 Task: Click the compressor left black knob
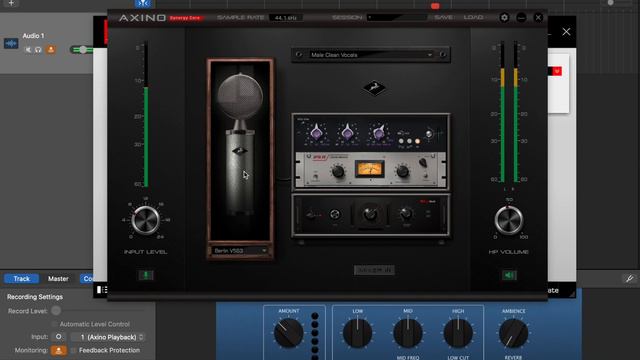pyautogui.click(x=338, y=171)
